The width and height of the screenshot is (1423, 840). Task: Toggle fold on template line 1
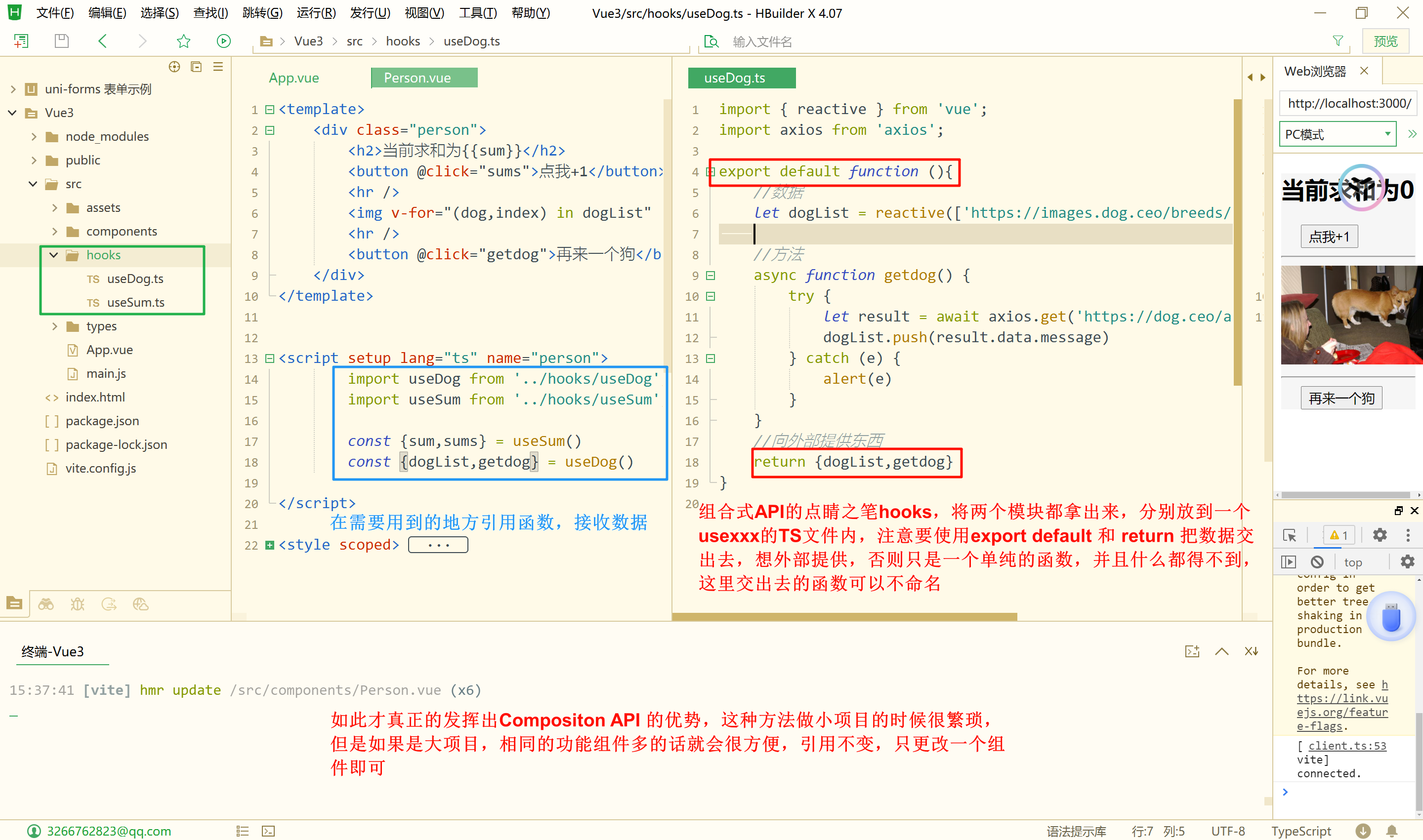coord(270,109)
